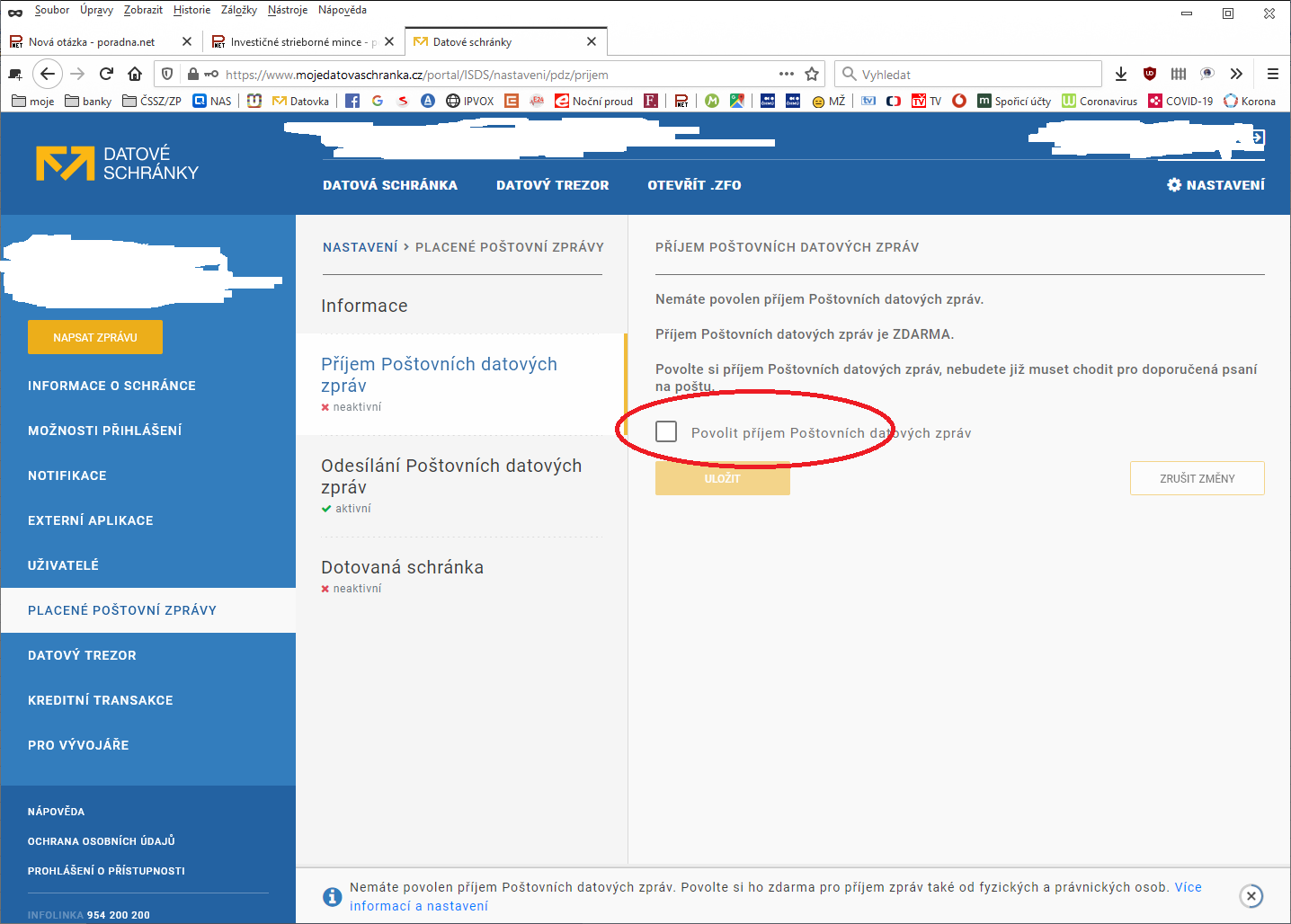1291x924 pixels.
Task: Click ZRUŠIT ZMĚNY button
Action: [1198, 478]
